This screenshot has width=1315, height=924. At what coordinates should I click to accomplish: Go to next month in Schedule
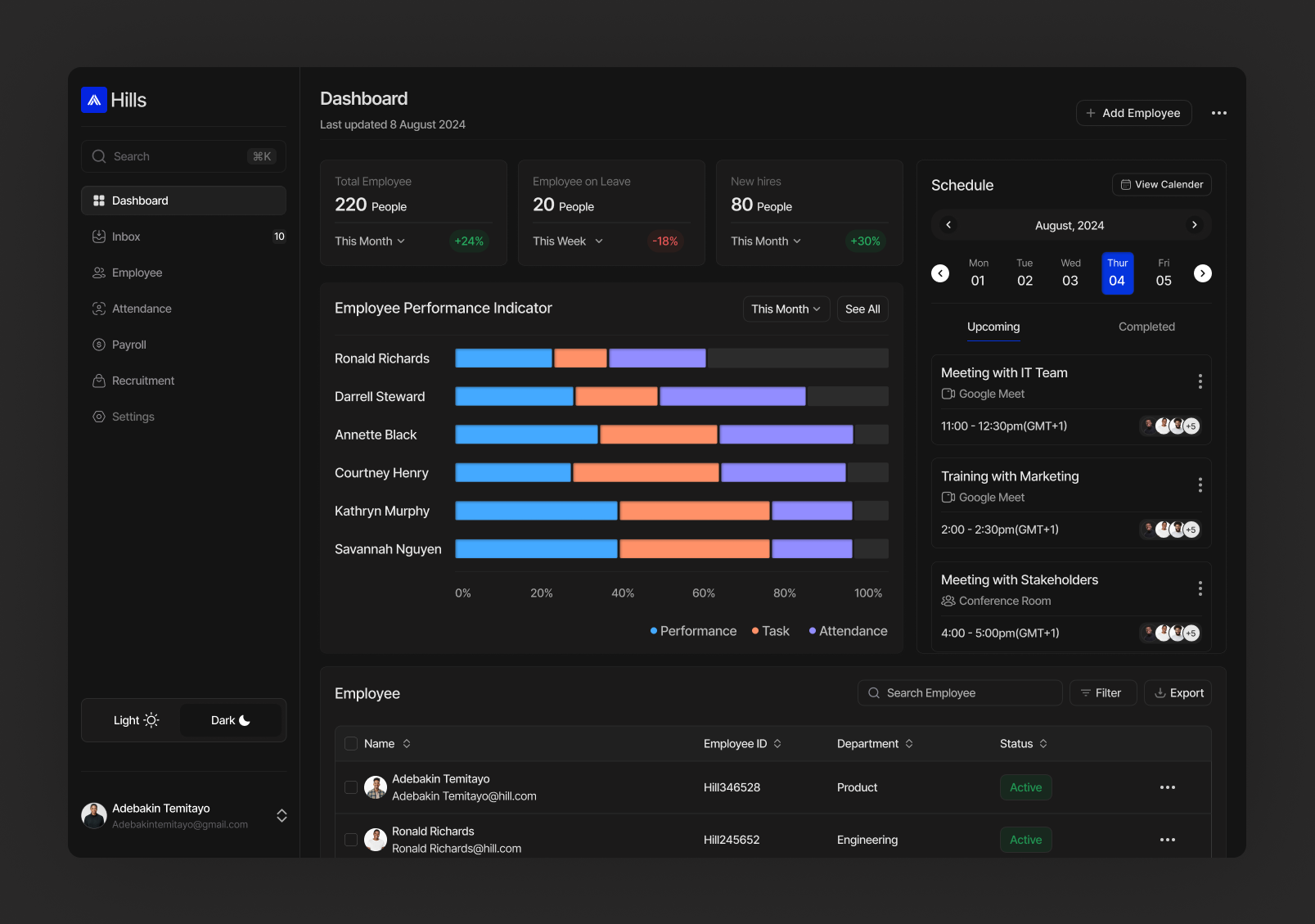pos(1194,225)
